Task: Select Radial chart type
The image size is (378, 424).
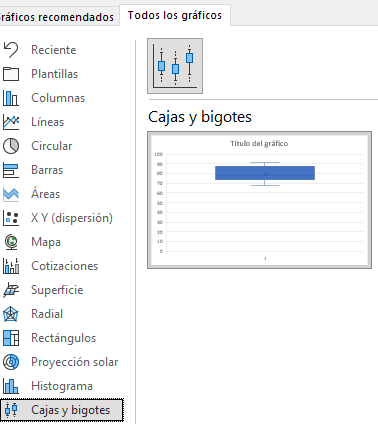Action: 47,314
